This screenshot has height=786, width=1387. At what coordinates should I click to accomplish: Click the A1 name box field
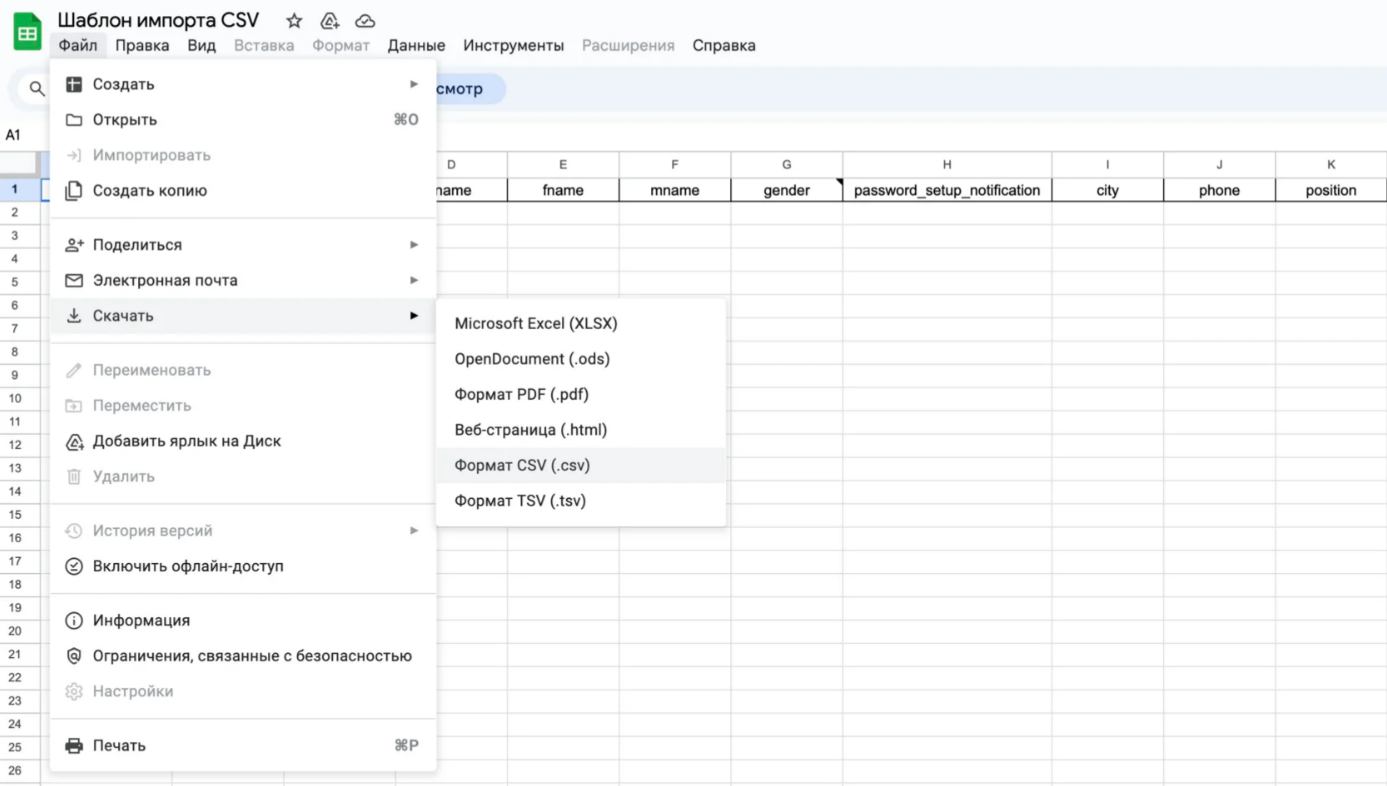click(14, 135)
